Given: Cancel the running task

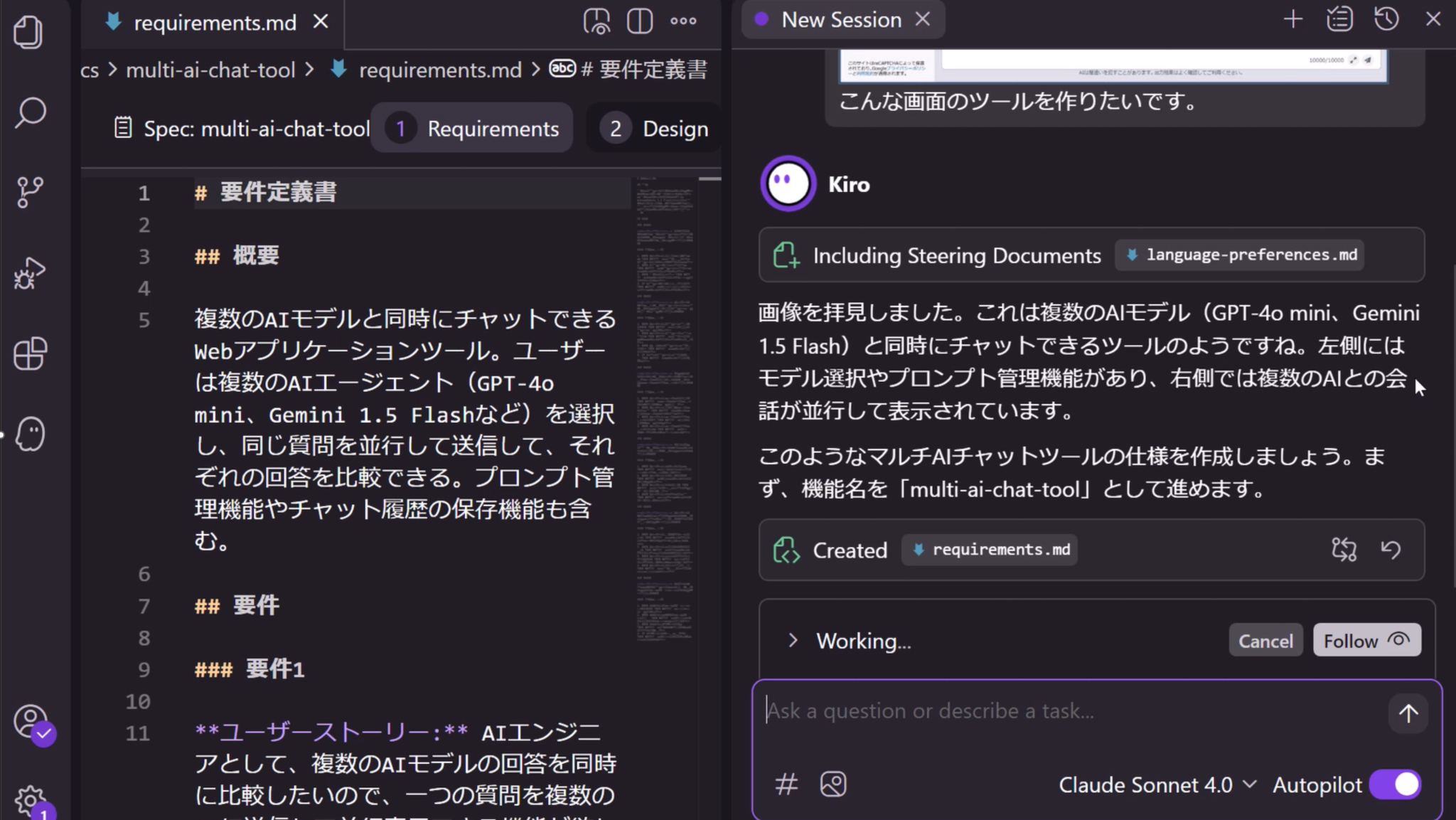Looking at the screenshot, I should click(1265, 639).
